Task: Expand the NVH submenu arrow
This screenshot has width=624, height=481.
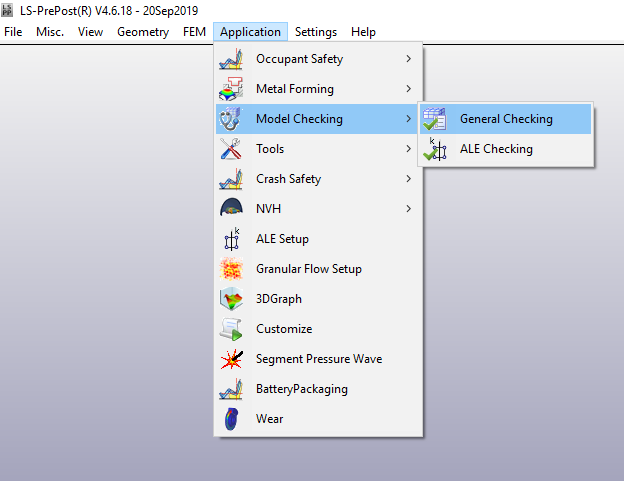Action: [x=408, y=209]
